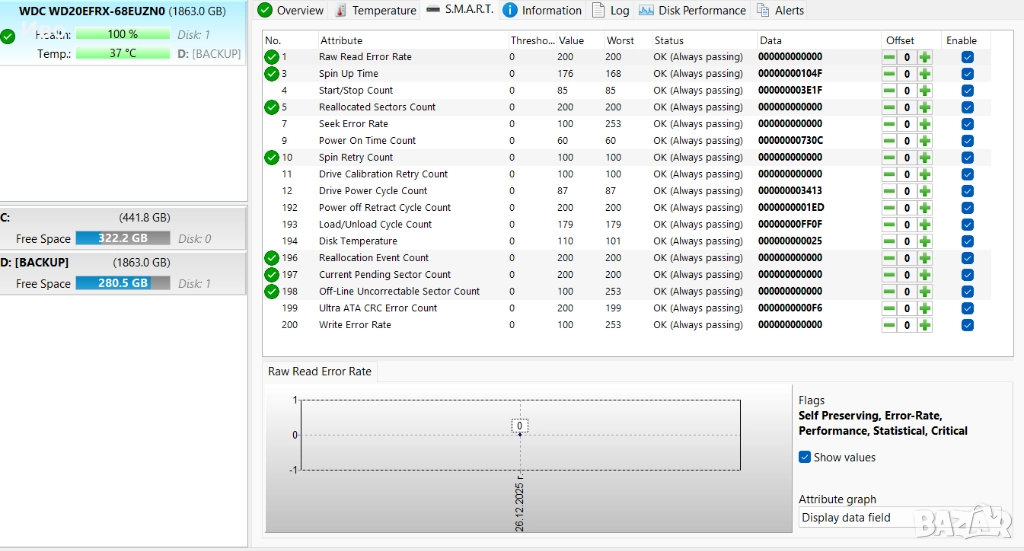Click green minus icon for Spin Up Time
Screen dimensions: 1024x551
pyautogui.click(x=889, y=74)
